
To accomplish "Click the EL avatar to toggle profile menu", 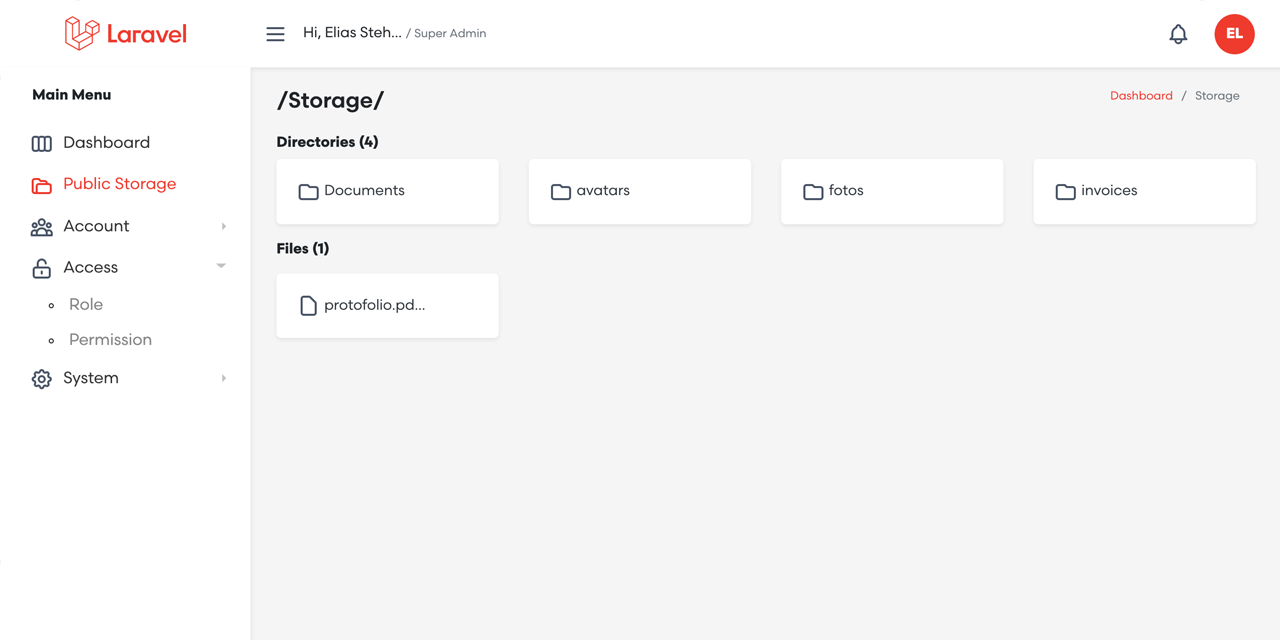I will (x=1234, y=33).
